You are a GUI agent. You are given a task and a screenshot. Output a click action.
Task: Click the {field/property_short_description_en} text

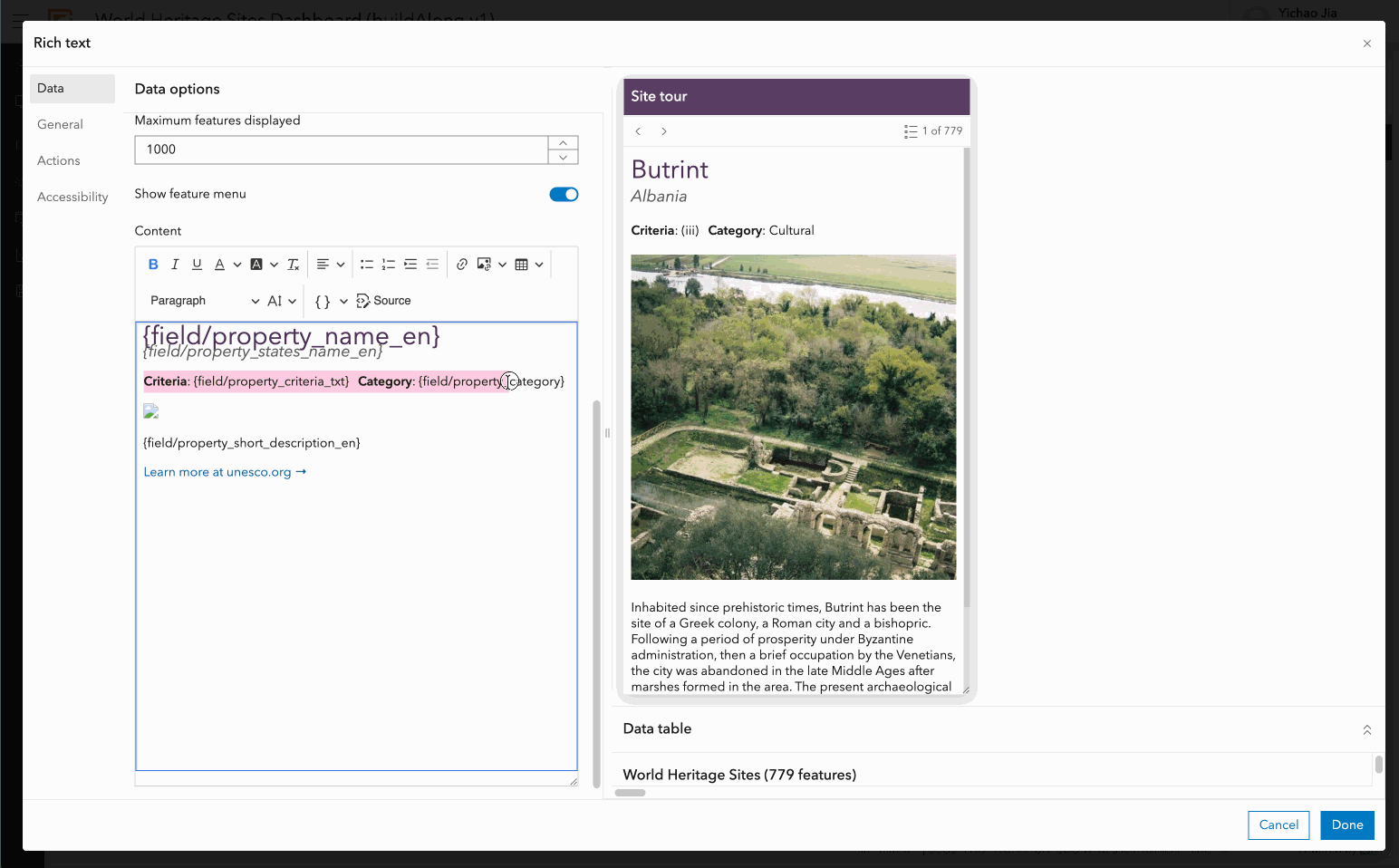click(x=252, y=443)
